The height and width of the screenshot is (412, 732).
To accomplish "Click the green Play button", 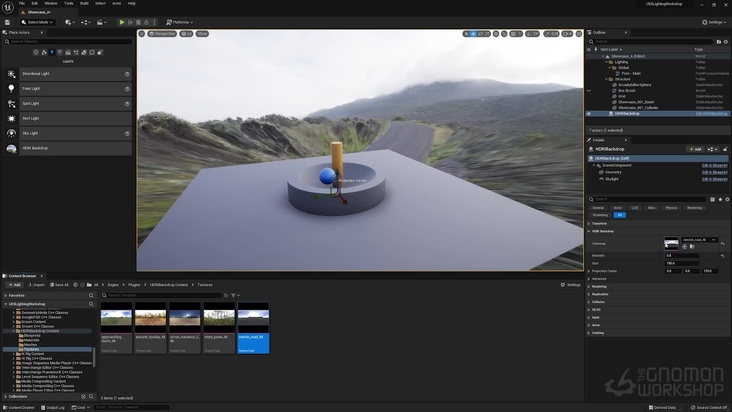I will tap(122, 22).
